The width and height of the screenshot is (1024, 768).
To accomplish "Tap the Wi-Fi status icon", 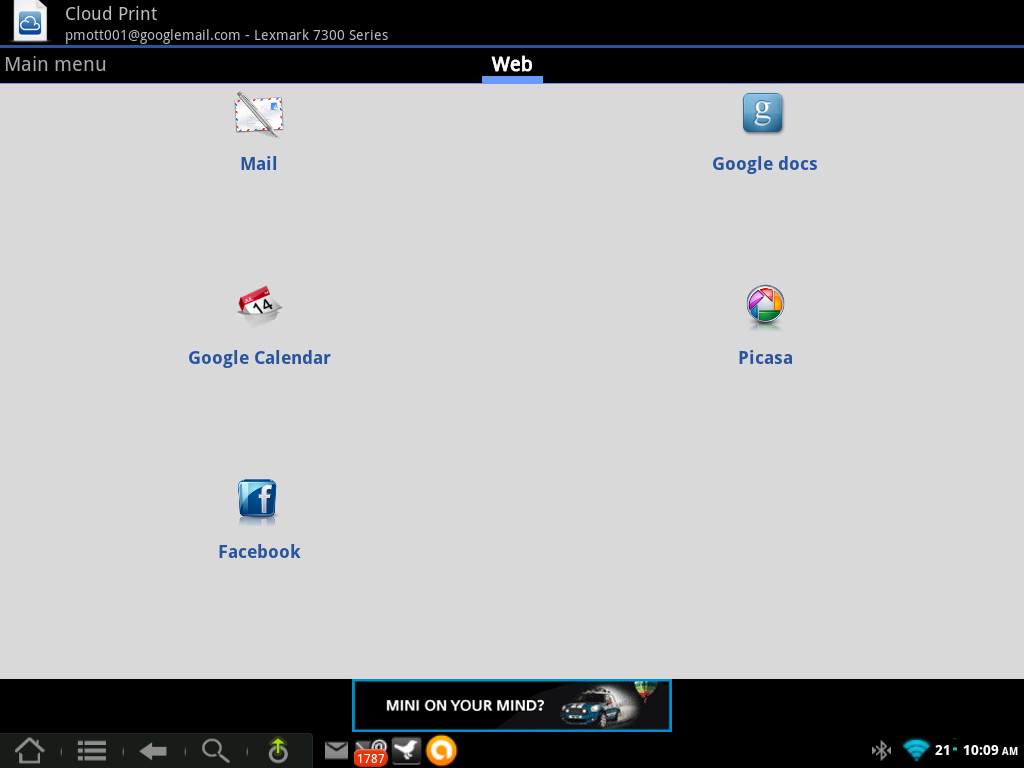I will (x=916, y=750).
